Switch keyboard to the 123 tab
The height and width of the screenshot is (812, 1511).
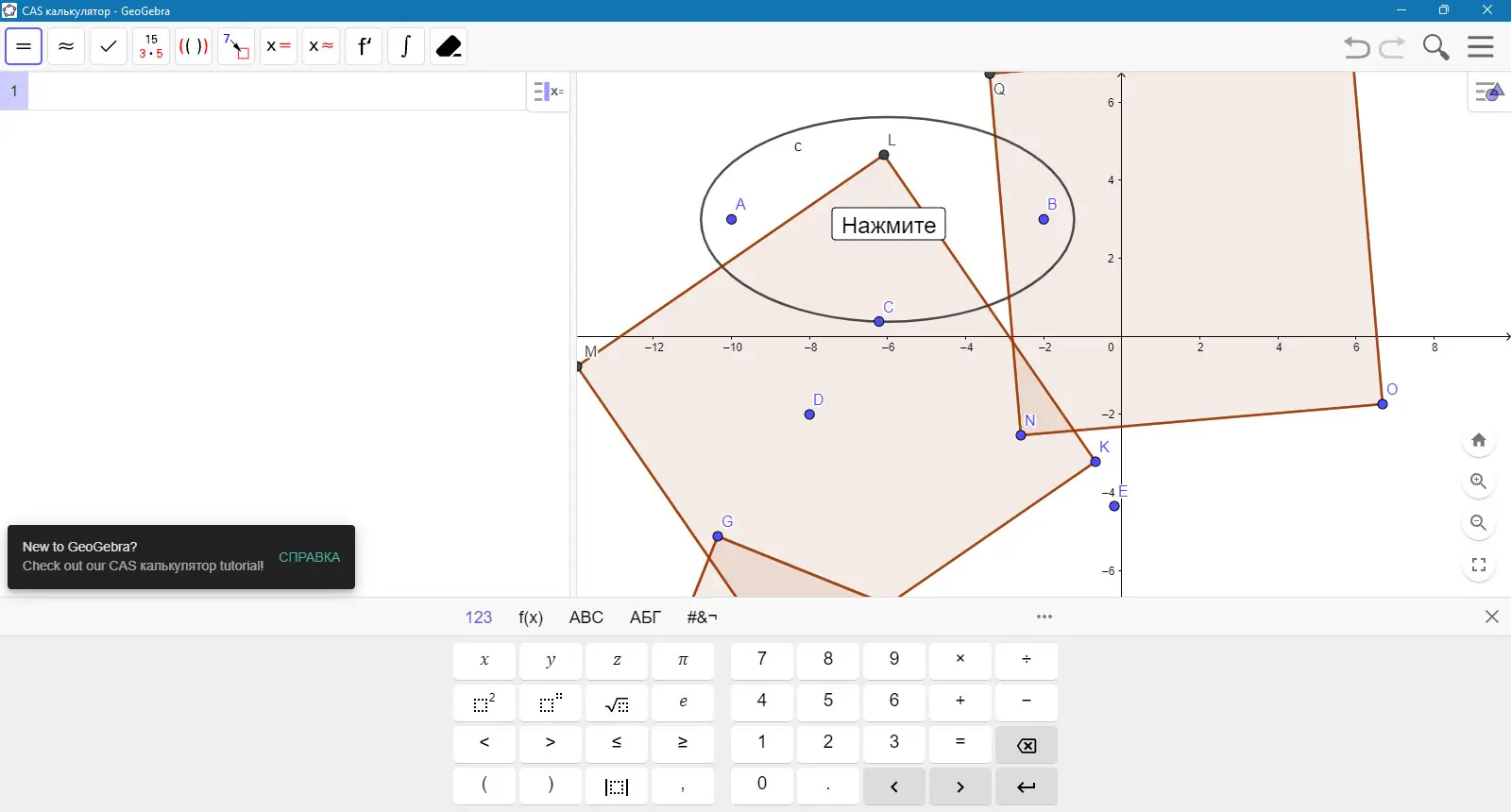pyautogui.click(x=479, y=617)
